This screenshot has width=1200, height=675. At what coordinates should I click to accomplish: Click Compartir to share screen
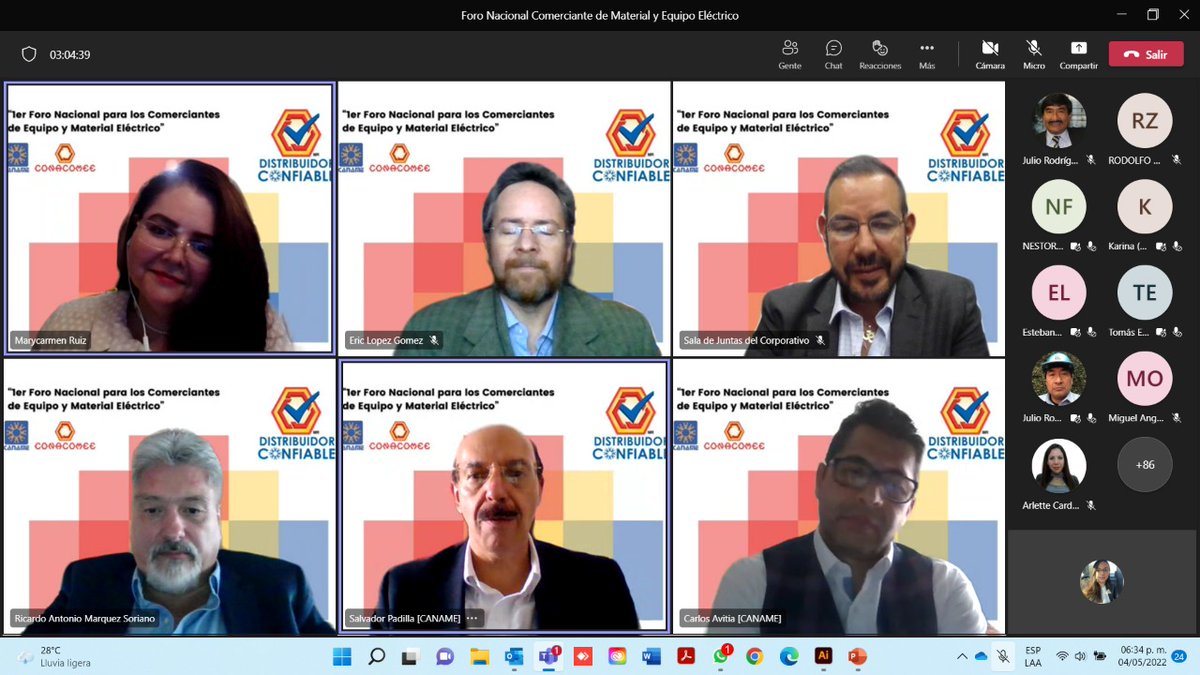(1078, 54)
